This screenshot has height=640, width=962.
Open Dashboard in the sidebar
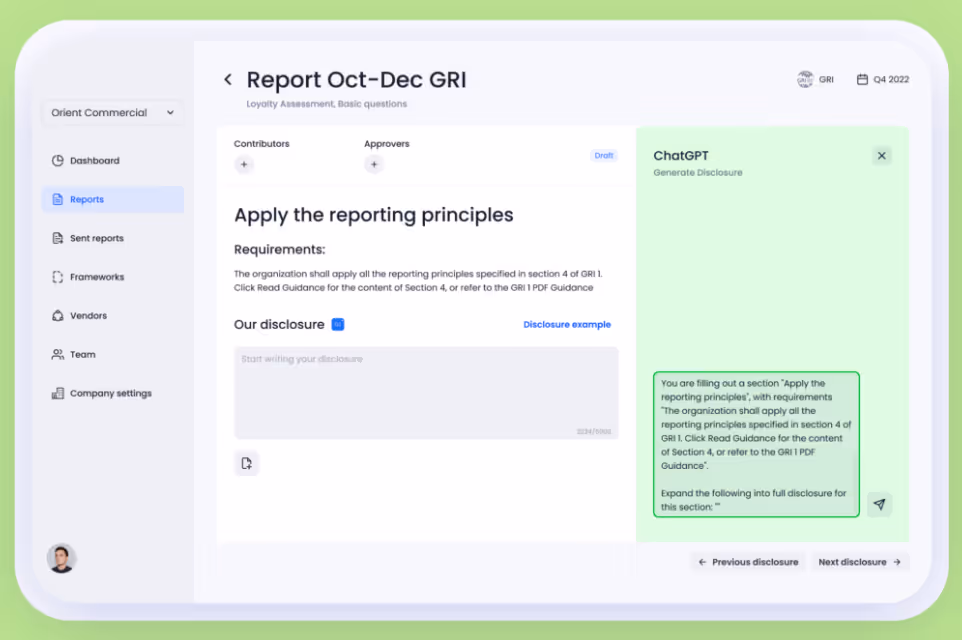pos(113,161)
